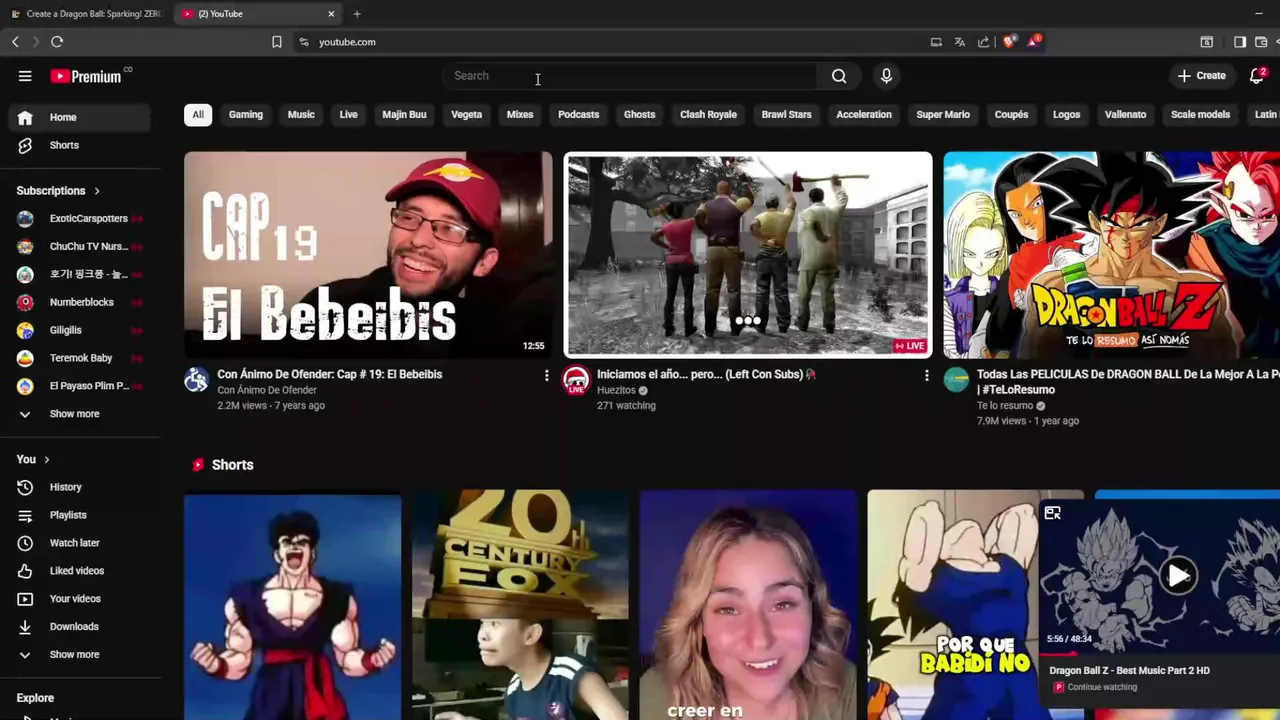Open ChuChu TV Nursery subscription channel
Screen dimensions: 1280x720
click(x=80, y=246)
